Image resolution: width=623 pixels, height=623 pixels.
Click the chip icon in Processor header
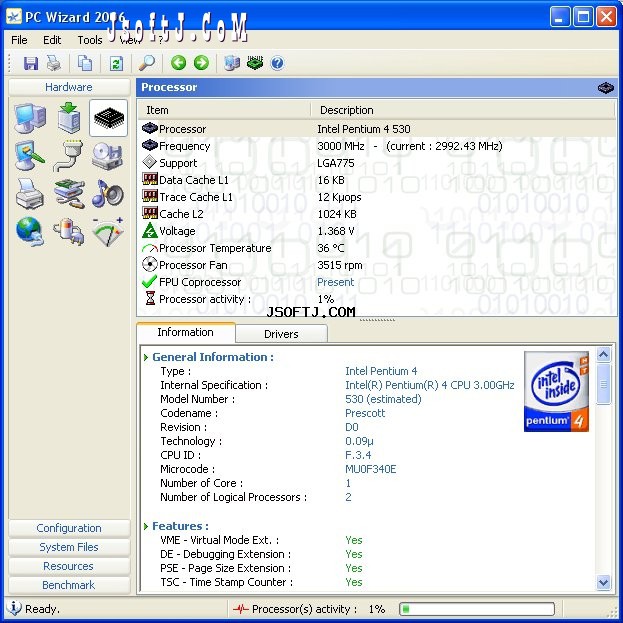pyautogui.click(x=606, y=87)
